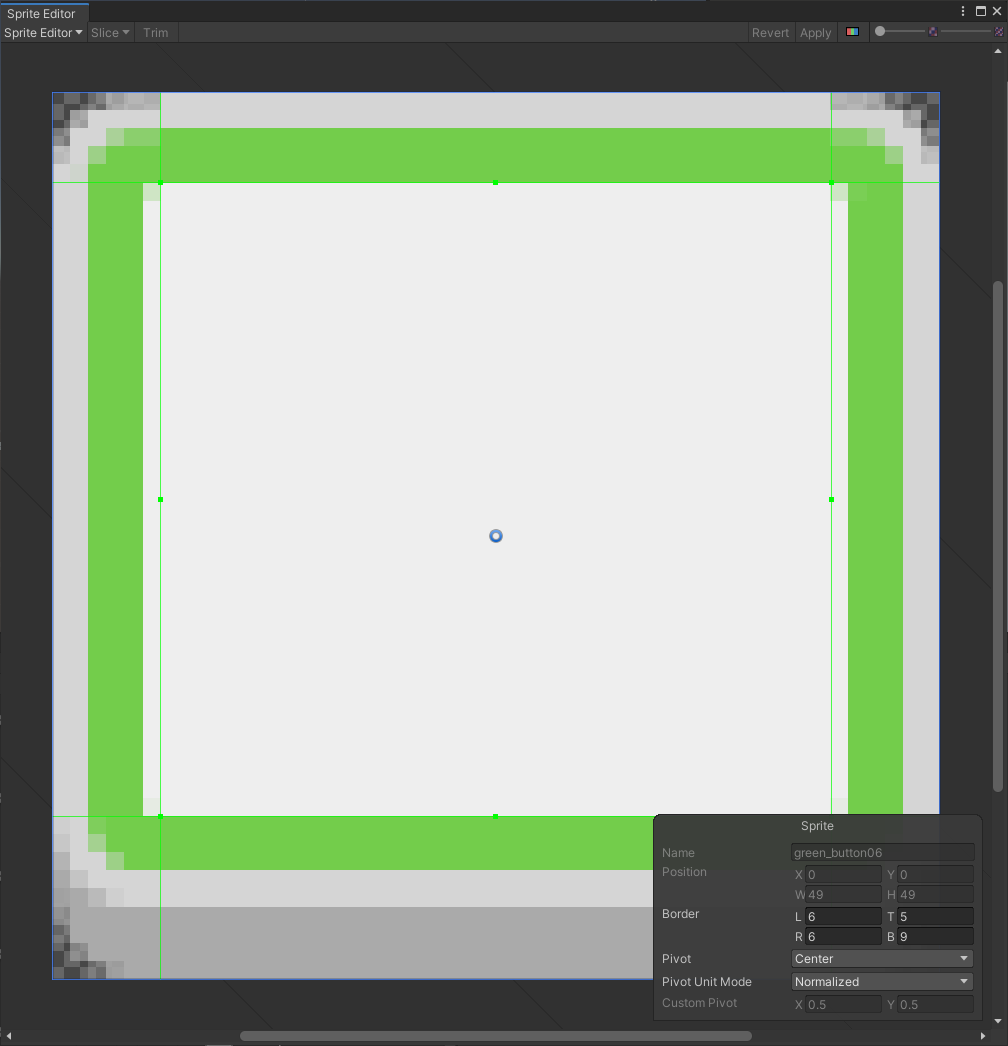Image resolution: width=1008 pixels, height=1046 pixels.
Task: Click the Border T input field
Action: point(935,917)
